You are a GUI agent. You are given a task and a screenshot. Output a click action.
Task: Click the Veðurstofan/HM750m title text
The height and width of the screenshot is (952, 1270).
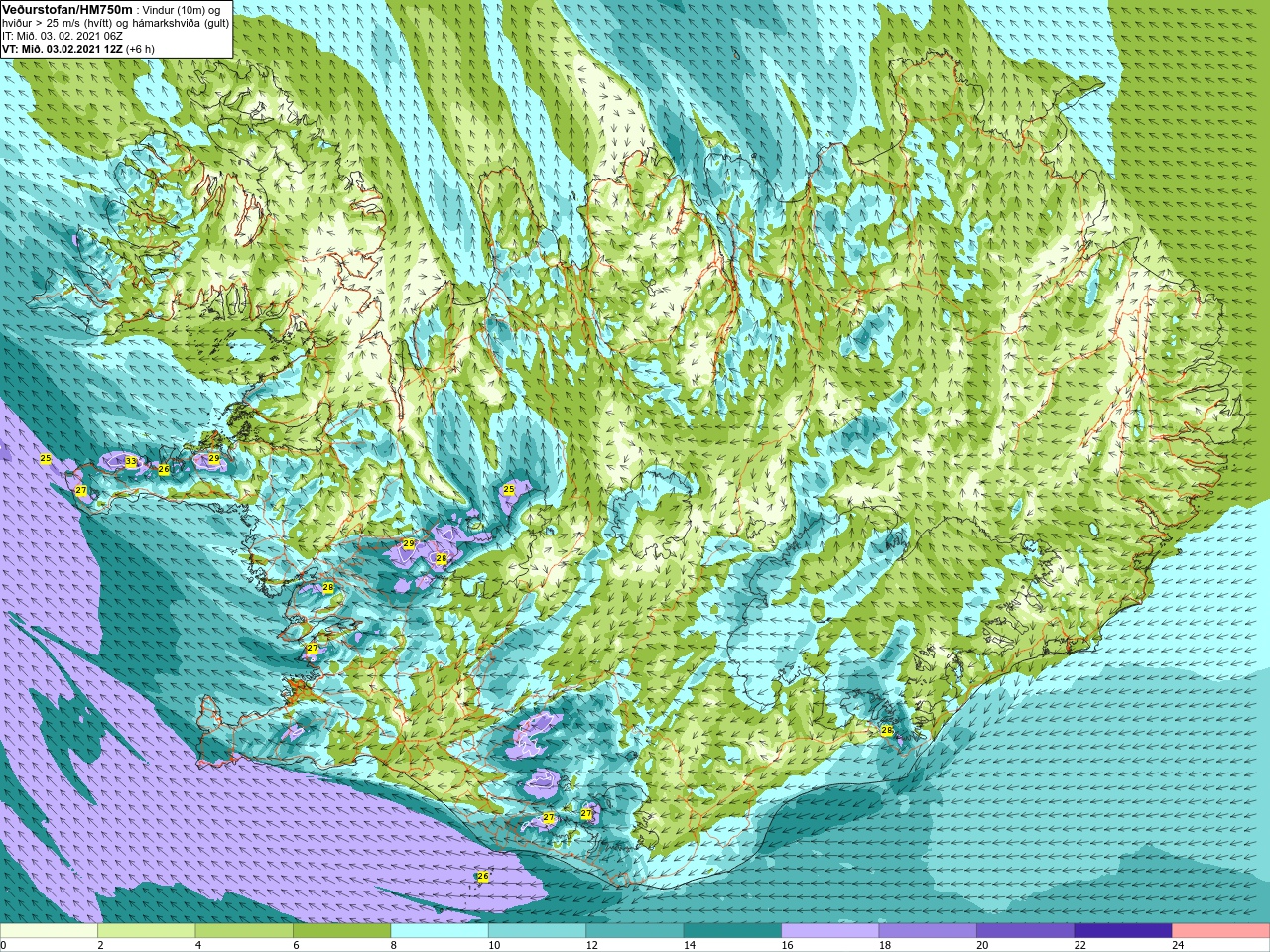67,9
